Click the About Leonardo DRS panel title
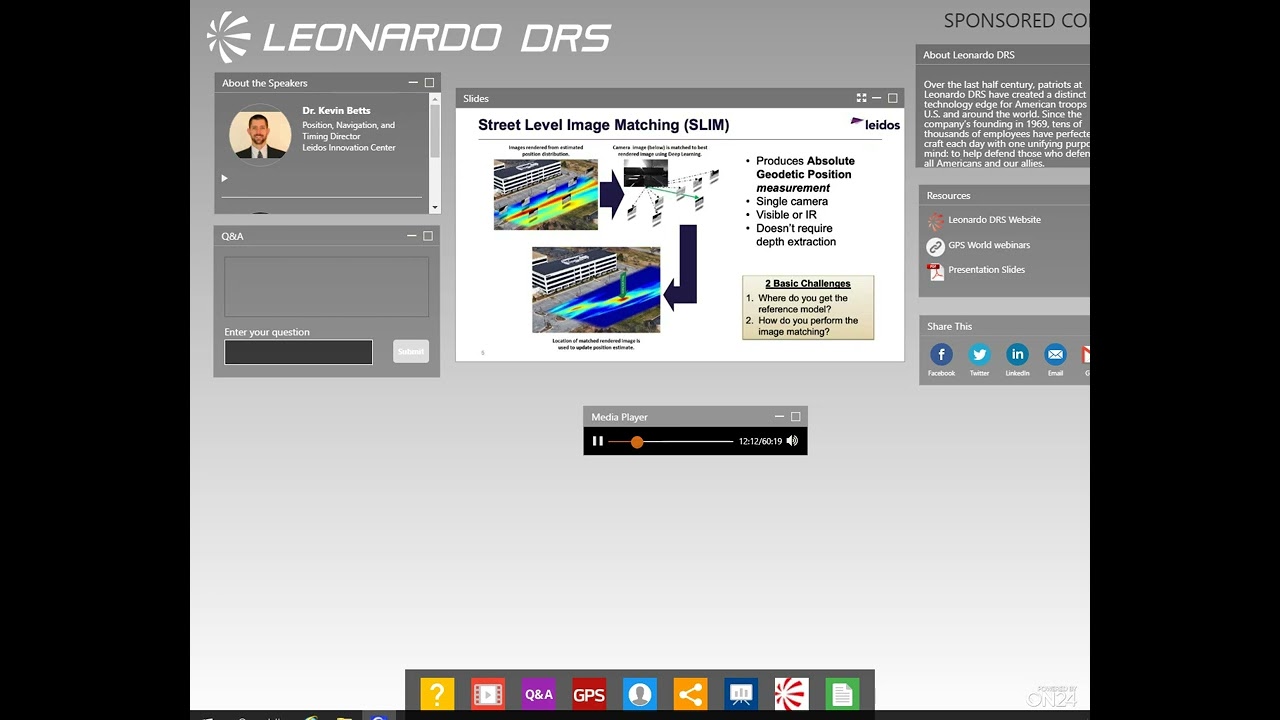This screenshot has width=1280, height=720. pos(969,55)
